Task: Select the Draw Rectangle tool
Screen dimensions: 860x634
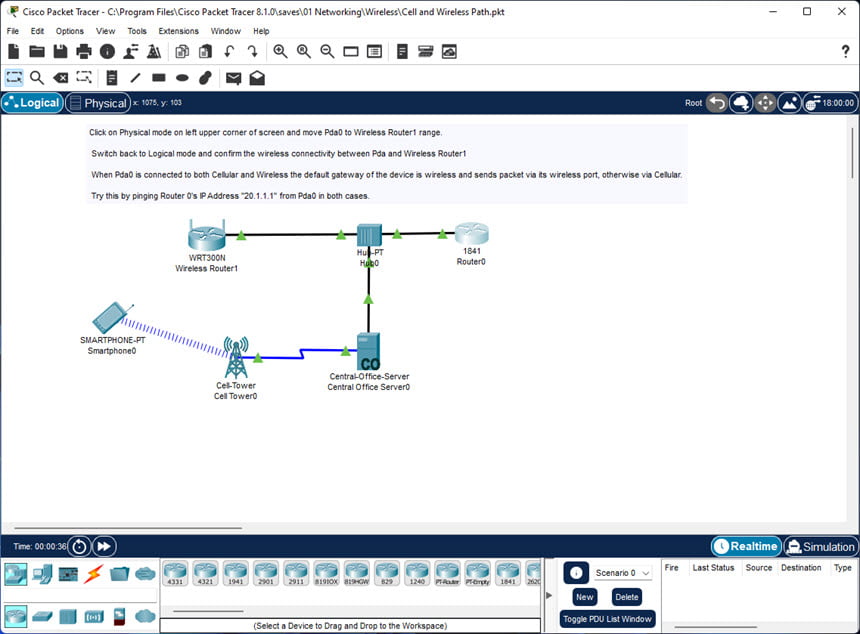Action: pyautogui.click(x=159, y=78)
